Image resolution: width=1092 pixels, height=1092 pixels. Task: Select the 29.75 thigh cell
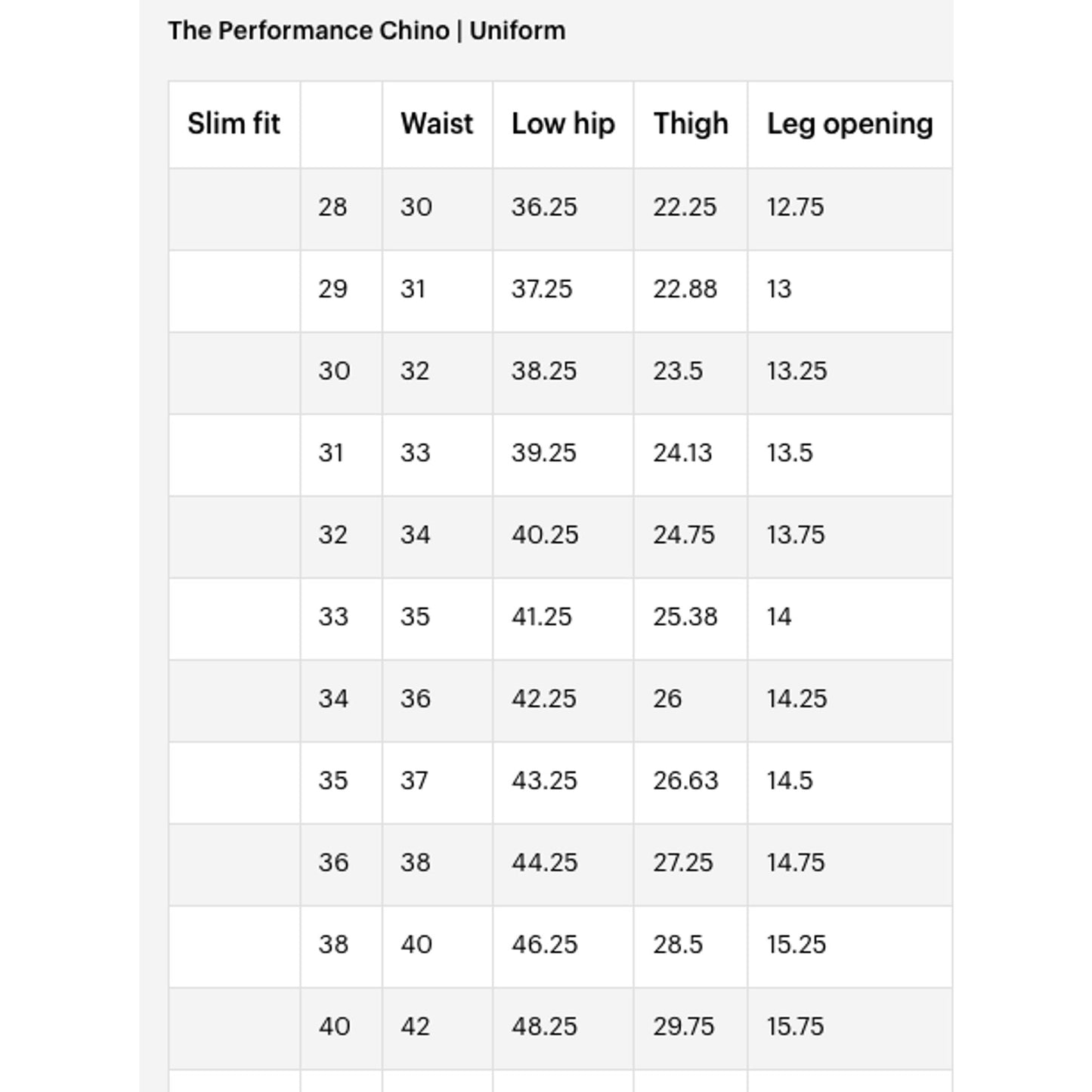pos(683,1027)
